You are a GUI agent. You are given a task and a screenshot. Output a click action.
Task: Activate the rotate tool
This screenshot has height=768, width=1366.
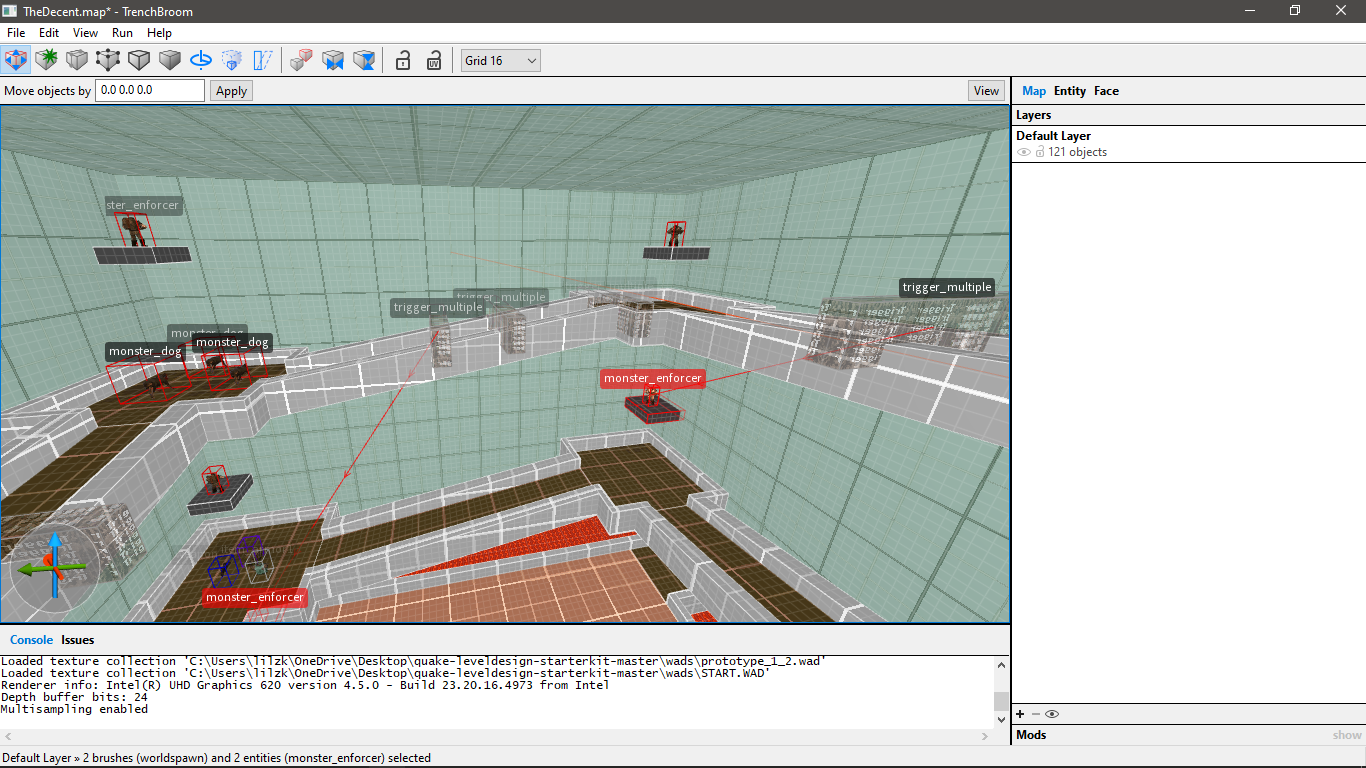point(201,60)
